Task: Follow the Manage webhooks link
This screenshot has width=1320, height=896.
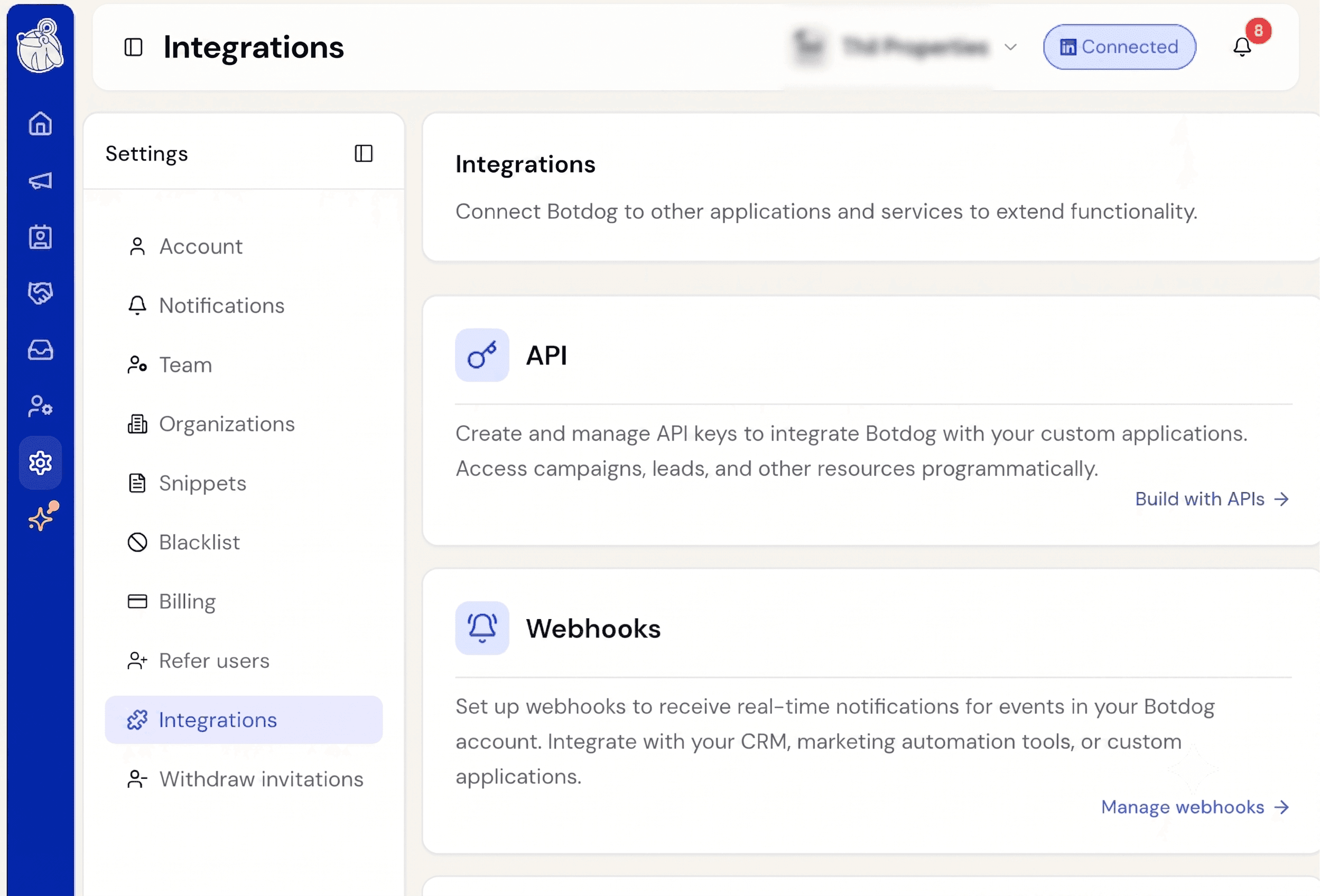Action: click(x=1195, y=807)
